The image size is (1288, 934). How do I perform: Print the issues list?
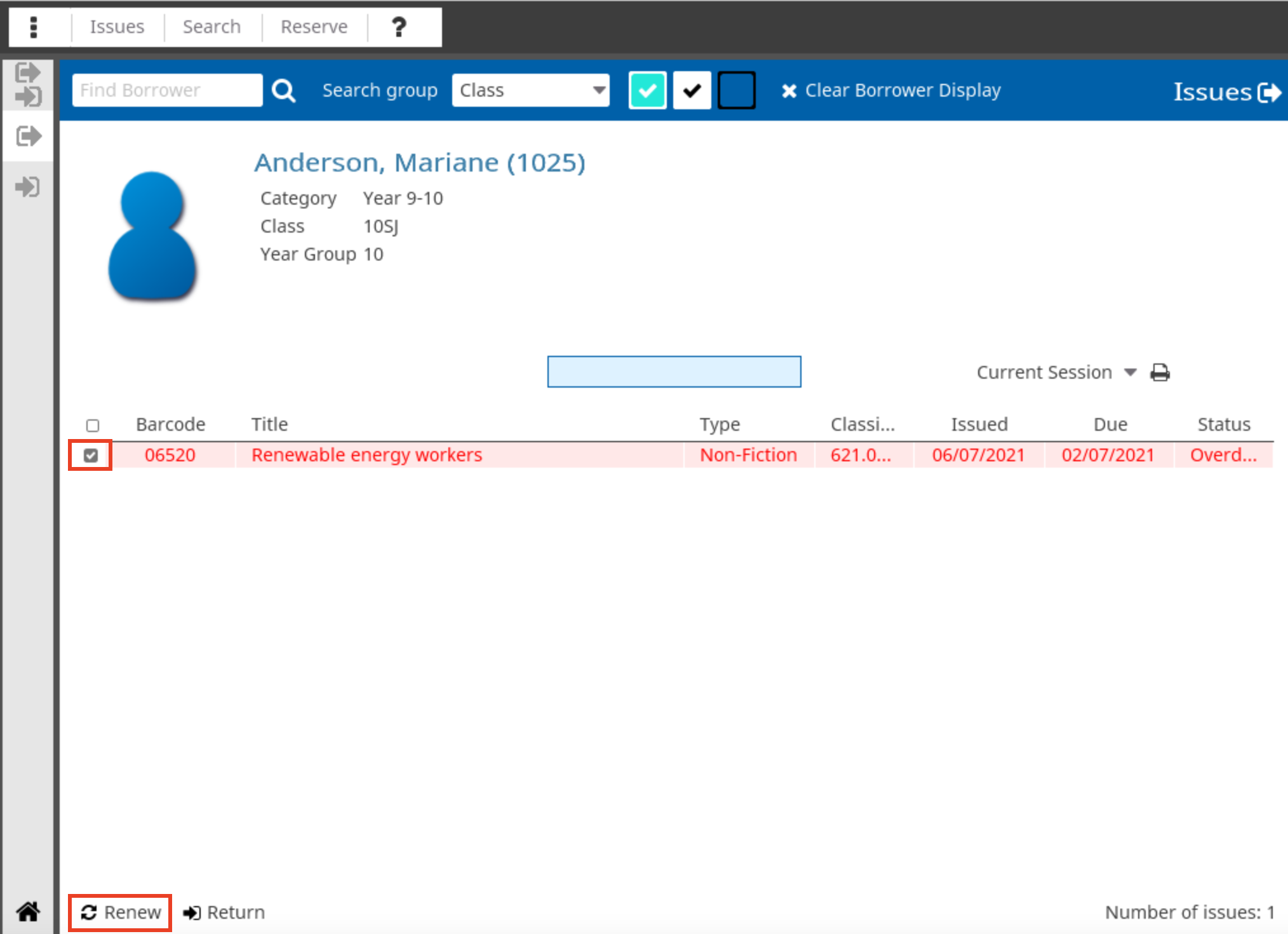click(1160, 372)
